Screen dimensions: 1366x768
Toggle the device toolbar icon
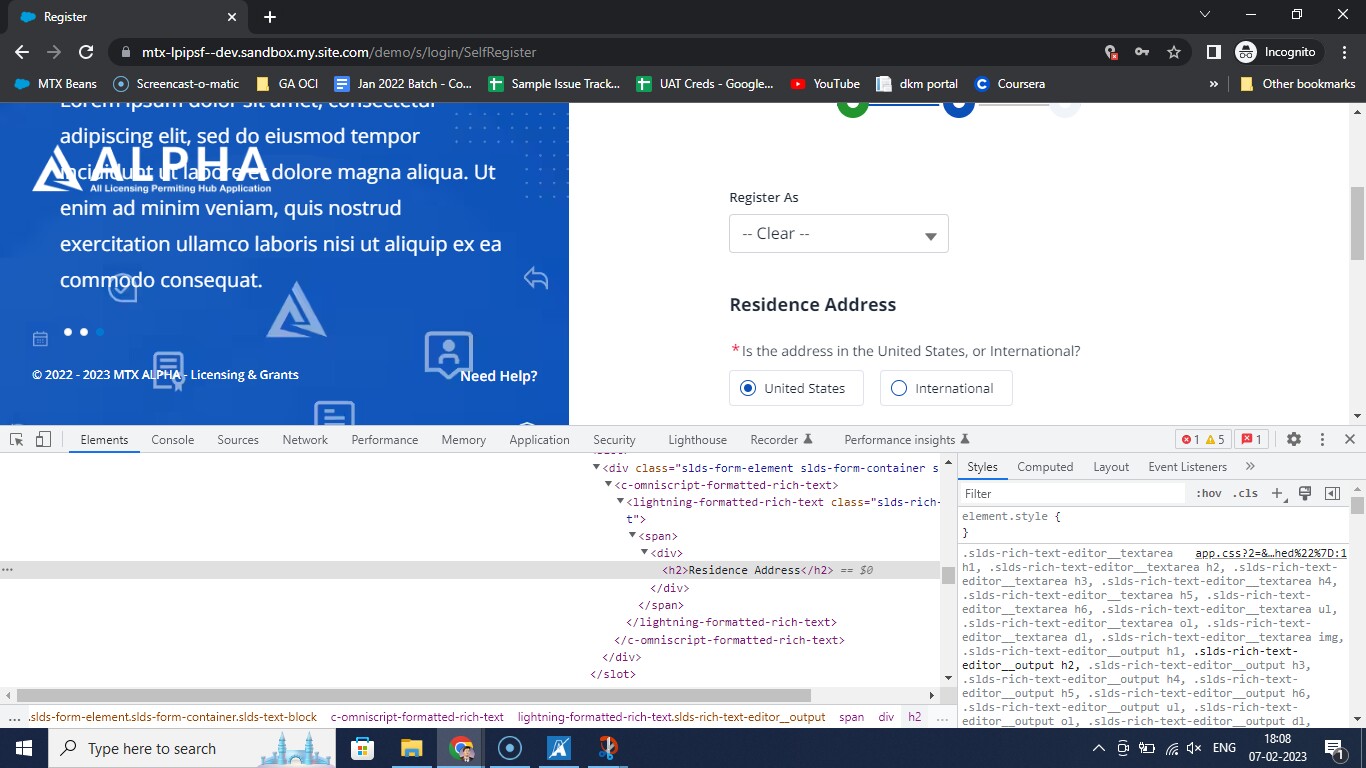[43, 440]
